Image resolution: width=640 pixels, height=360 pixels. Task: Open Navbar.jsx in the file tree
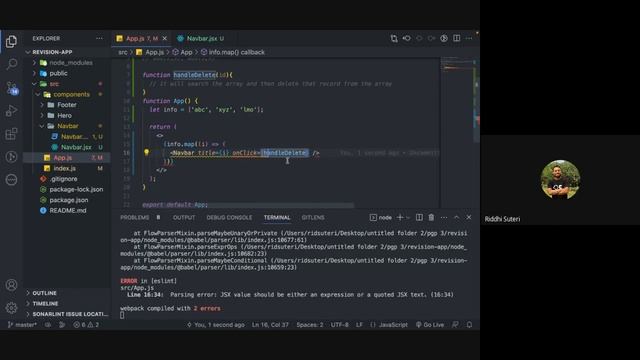[x=66, y=147]
